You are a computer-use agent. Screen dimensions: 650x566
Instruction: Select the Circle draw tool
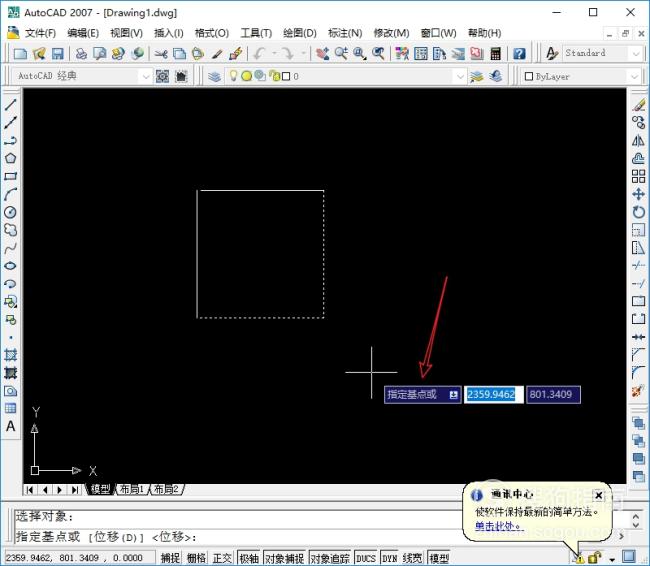pyautogui.click(x=10, y=212)
